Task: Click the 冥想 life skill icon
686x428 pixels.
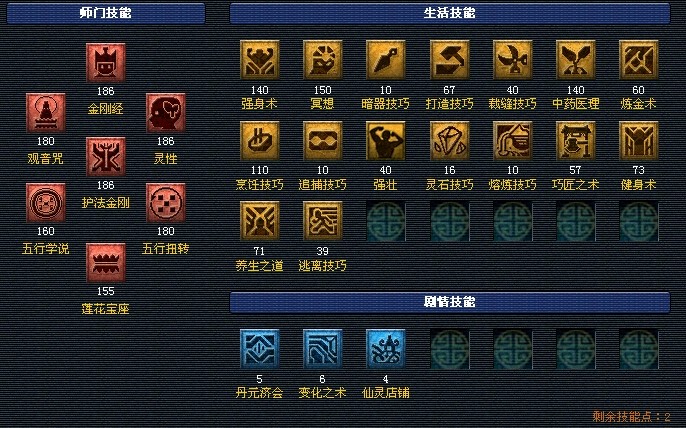Action: [322, 60]
